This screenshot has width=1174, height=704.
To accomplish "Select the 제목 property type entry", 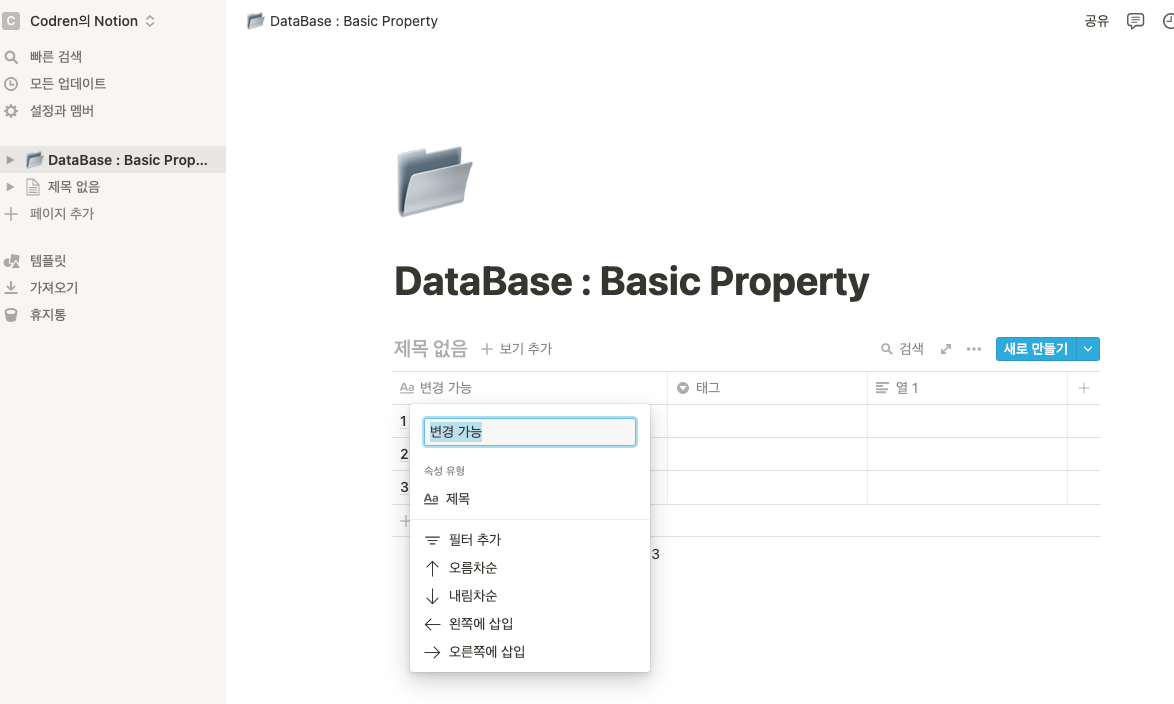I will (x=530, y=499).
